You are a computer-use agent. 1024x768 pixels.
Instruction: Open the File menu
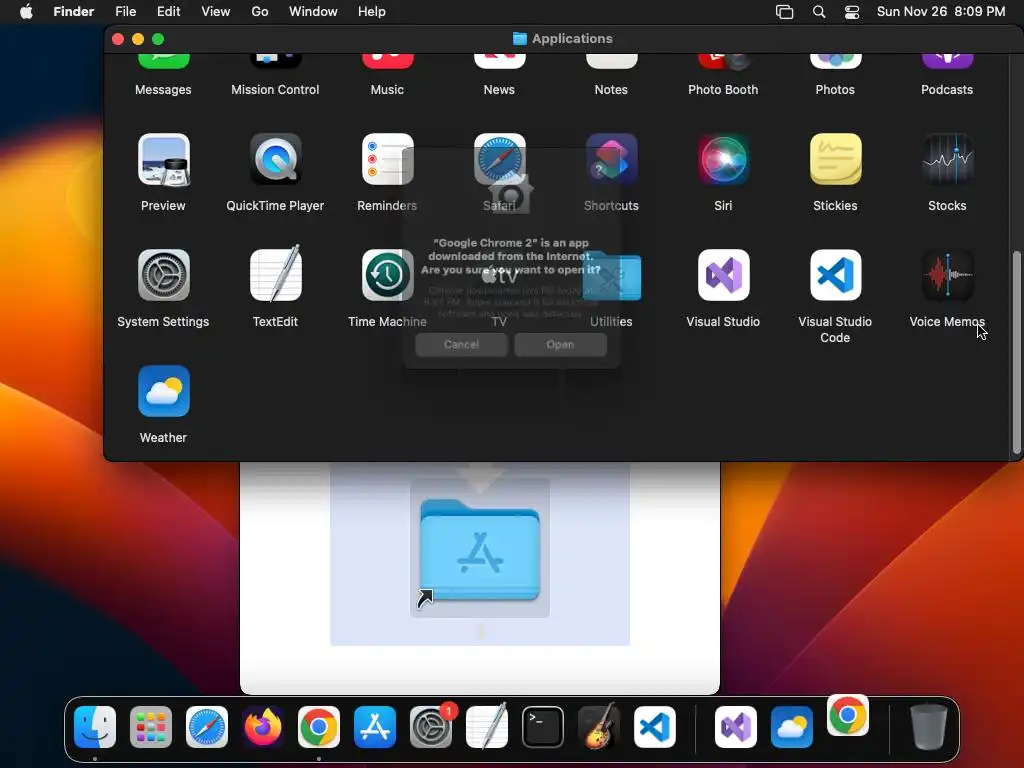125,12
